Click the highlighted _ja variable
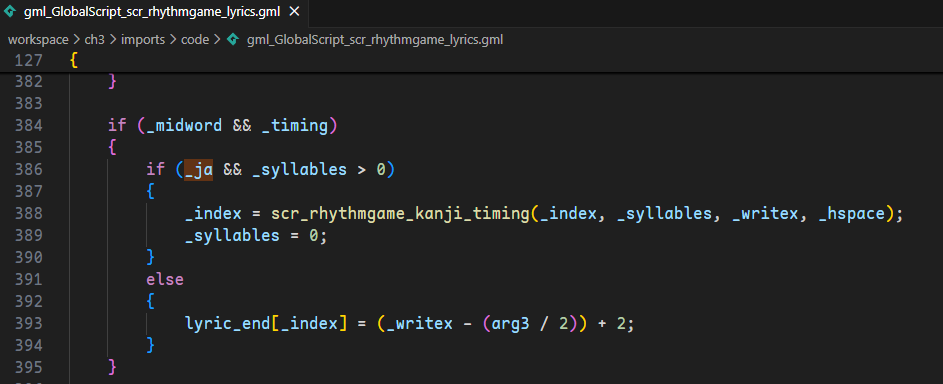943x384 pixels. (198, 169)
